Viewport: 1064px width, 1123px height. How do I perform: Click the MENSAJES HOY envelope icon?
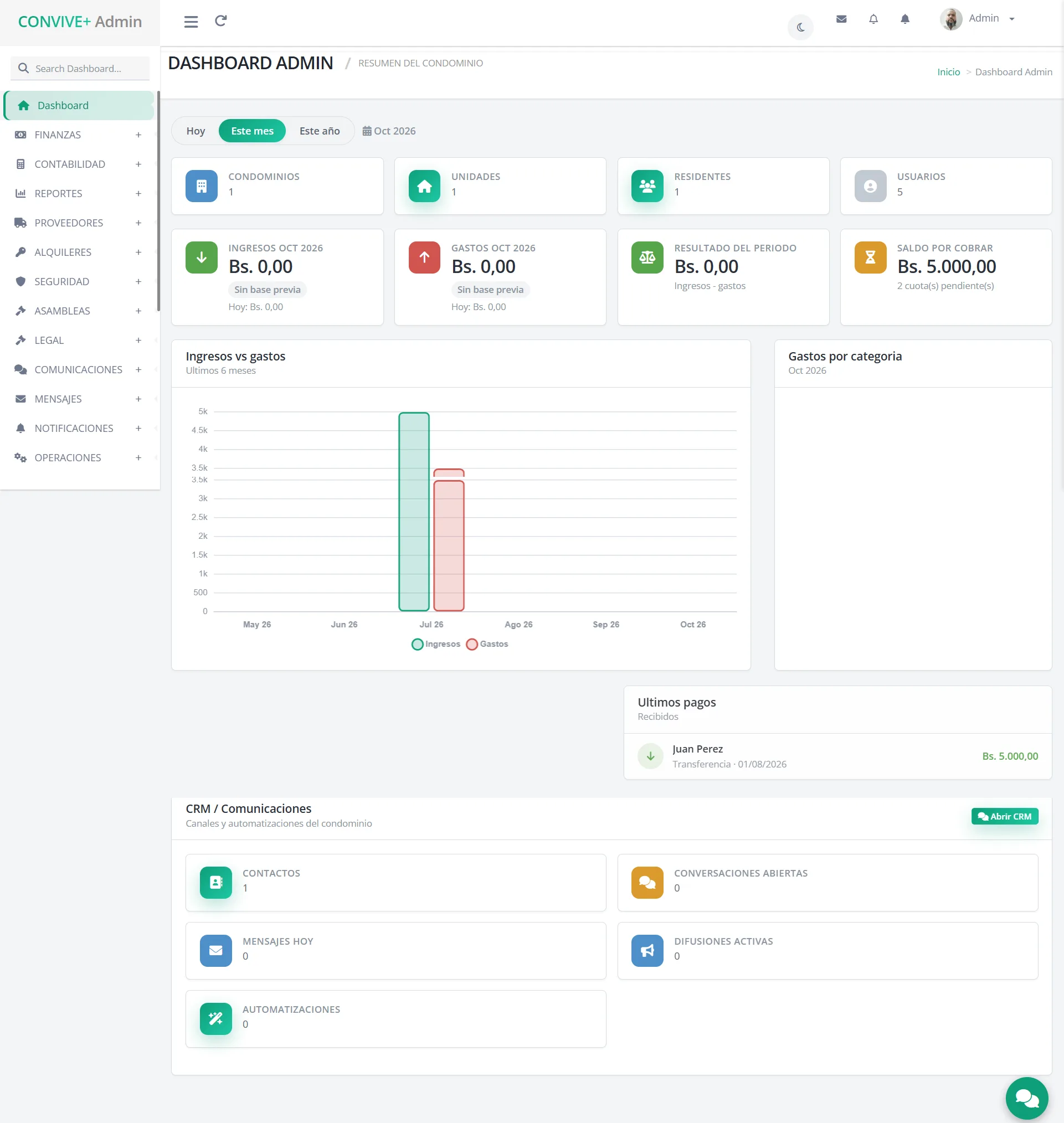click(x=215, y=951)
